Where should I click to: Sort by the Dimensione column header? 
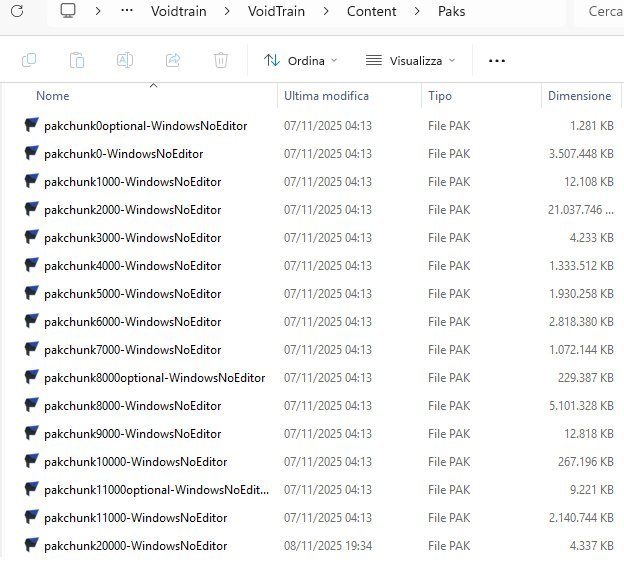pyautogui.click(x=579, y=96)
